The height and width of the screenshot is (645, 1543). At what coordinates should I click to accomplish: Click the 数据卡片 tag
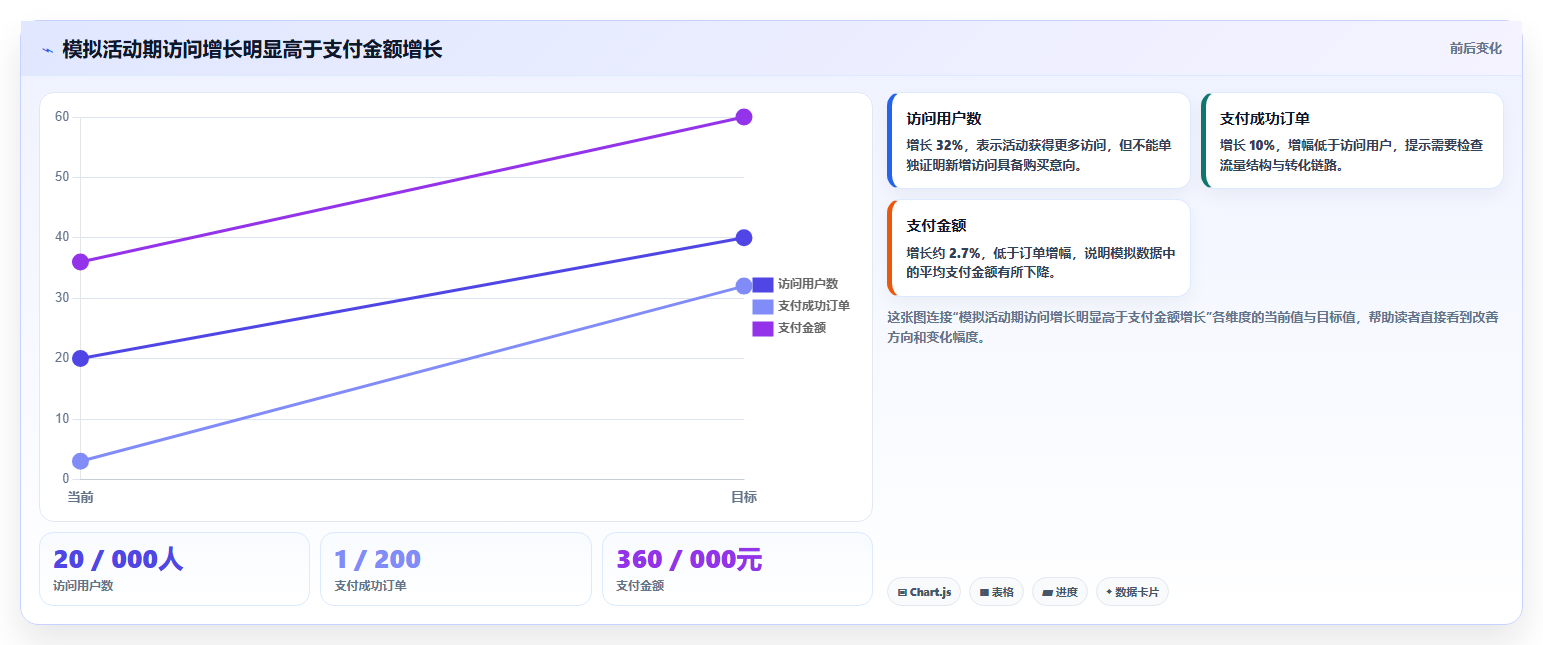click(1132, 592)
